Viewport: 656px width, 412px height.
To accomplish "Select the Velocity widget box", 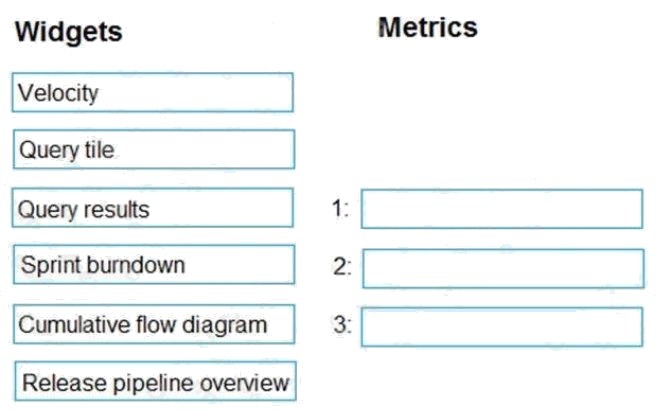I will [x=153, y=93].
